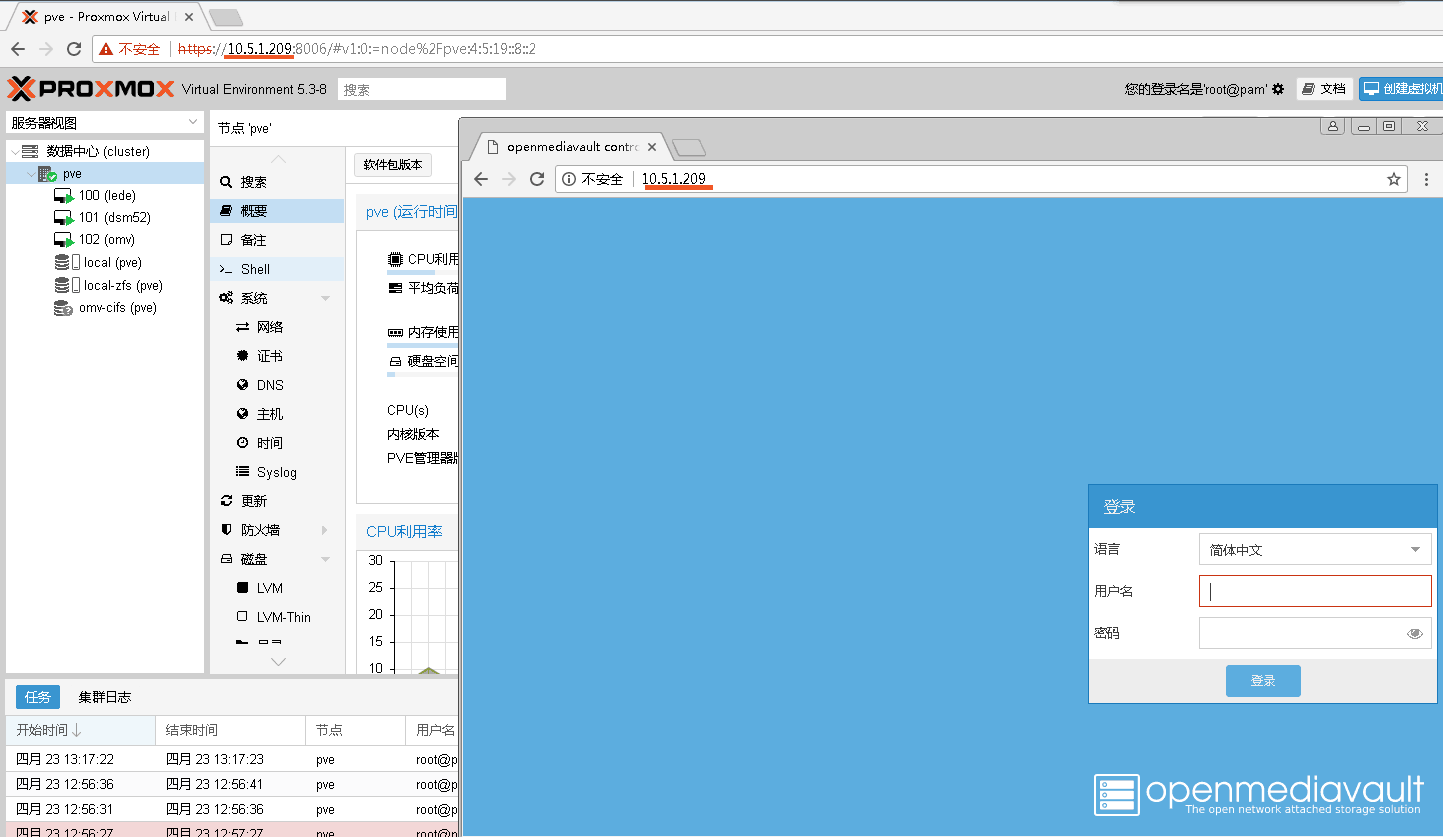The width and height of the screenshot is (1443, 837).
Task: Open the Shell menu item
Action: [277, 269]
